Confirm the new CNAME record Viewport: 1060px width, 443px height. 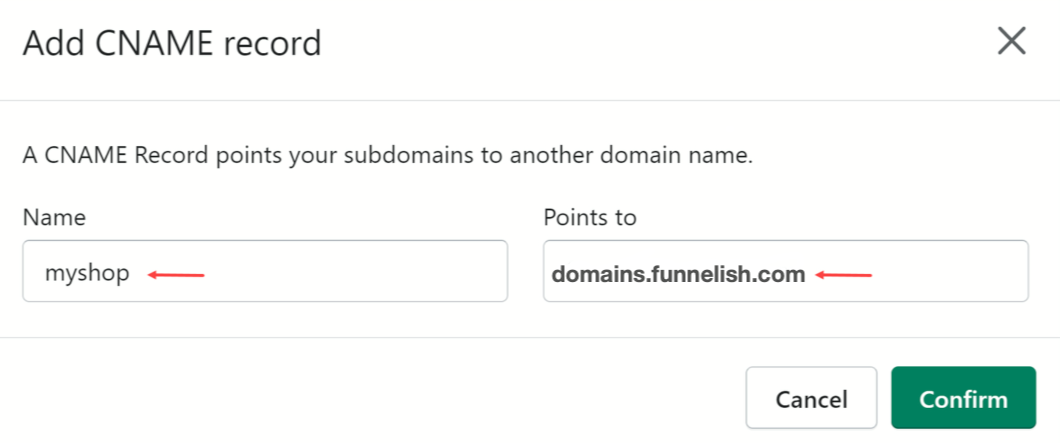point(963,399)
